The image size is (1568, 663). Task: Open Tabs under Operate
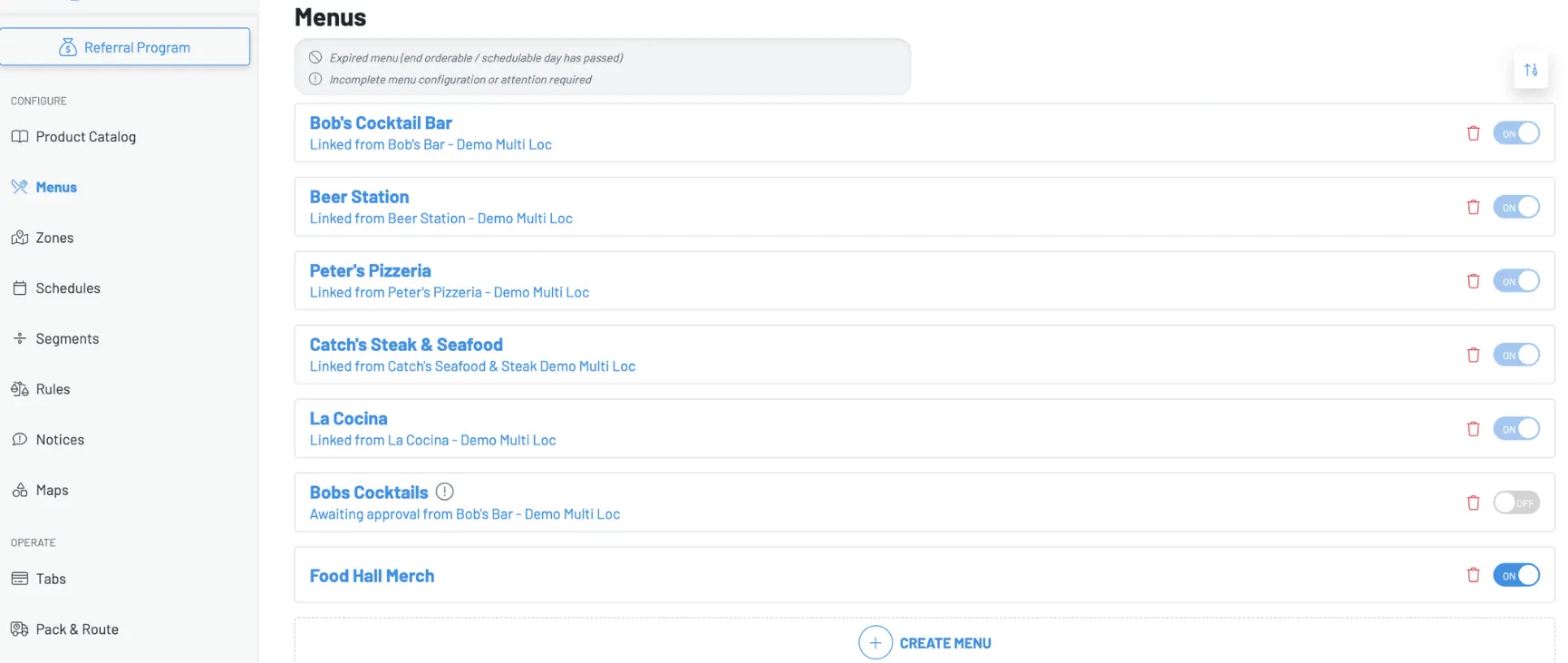pos(51,579)
